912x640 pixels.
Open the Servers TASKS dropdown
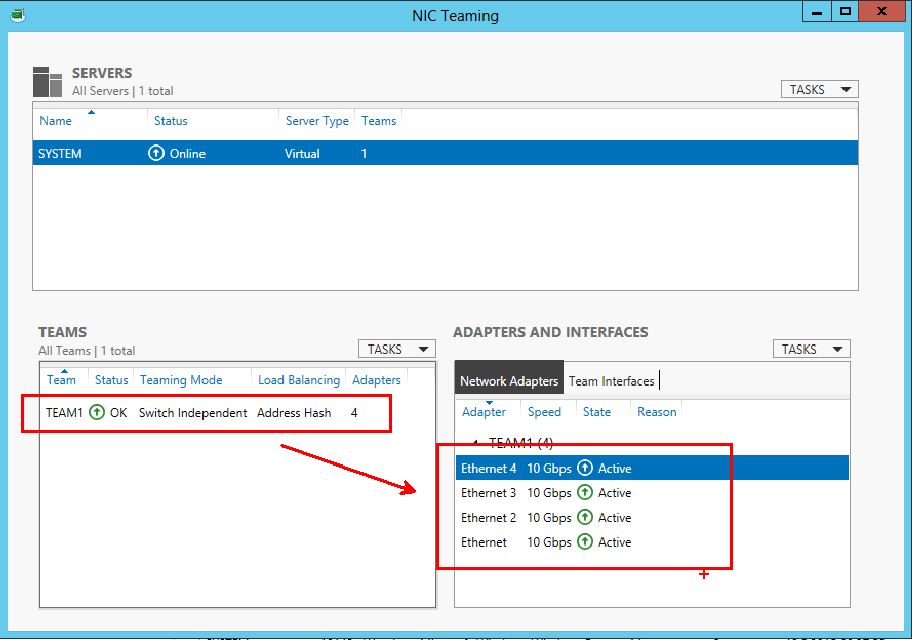[x=819, y=89]
